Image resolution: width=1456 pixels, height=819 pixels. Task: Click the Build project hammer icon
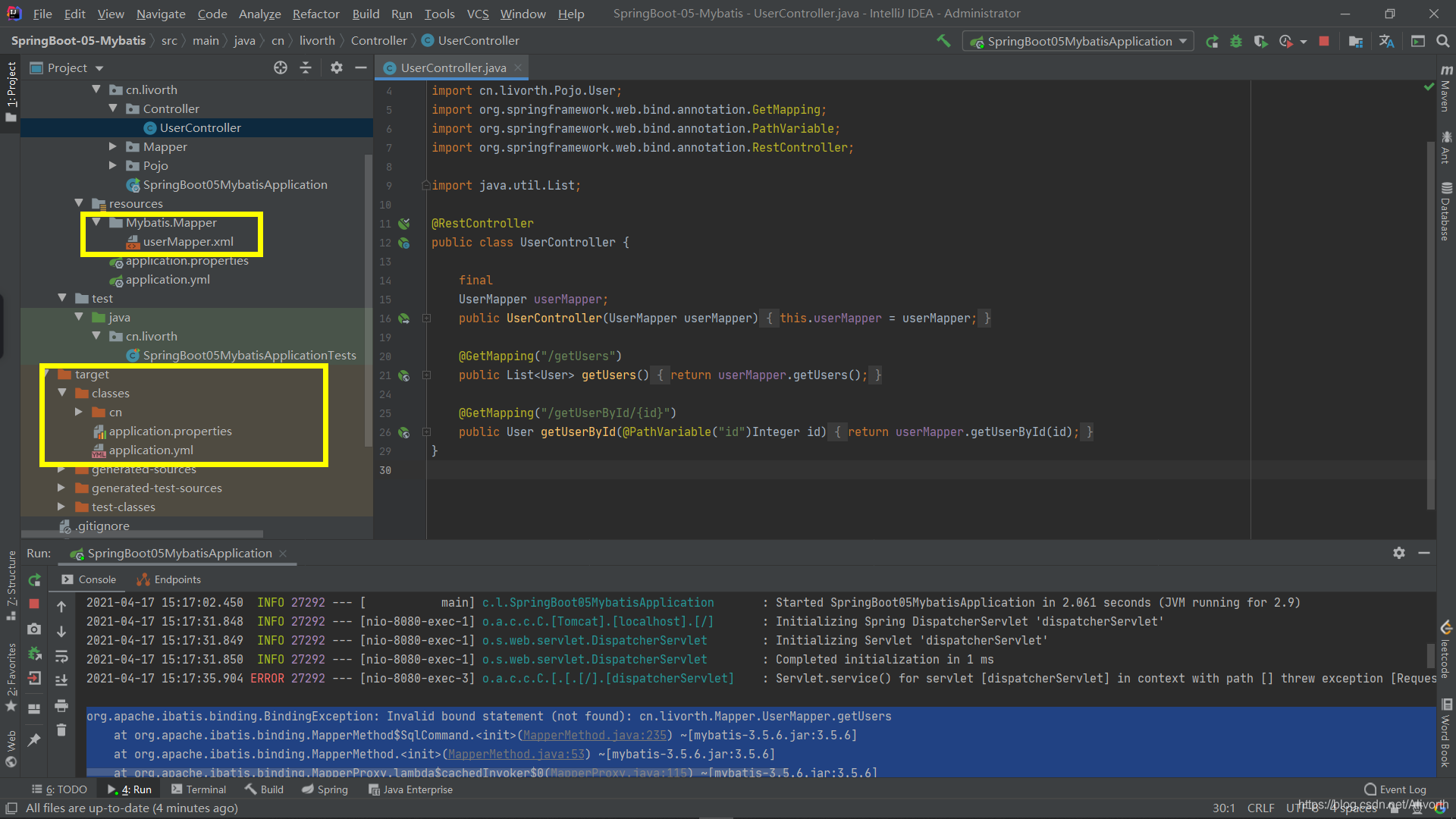943,41
